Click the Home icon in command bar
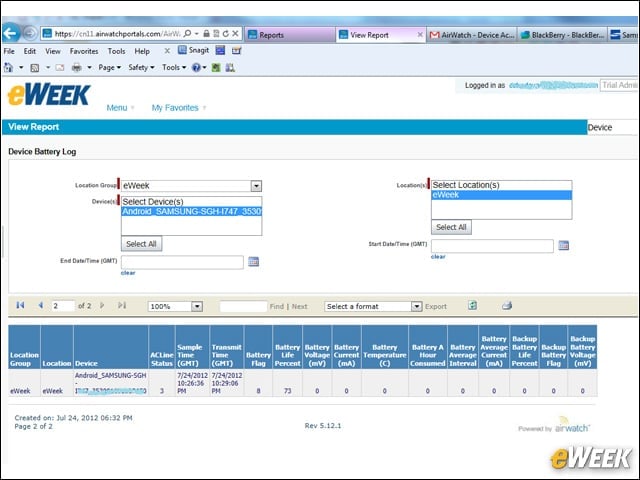Image resolution: width=640 pixels, height=480 pixels. coord(9,67)
